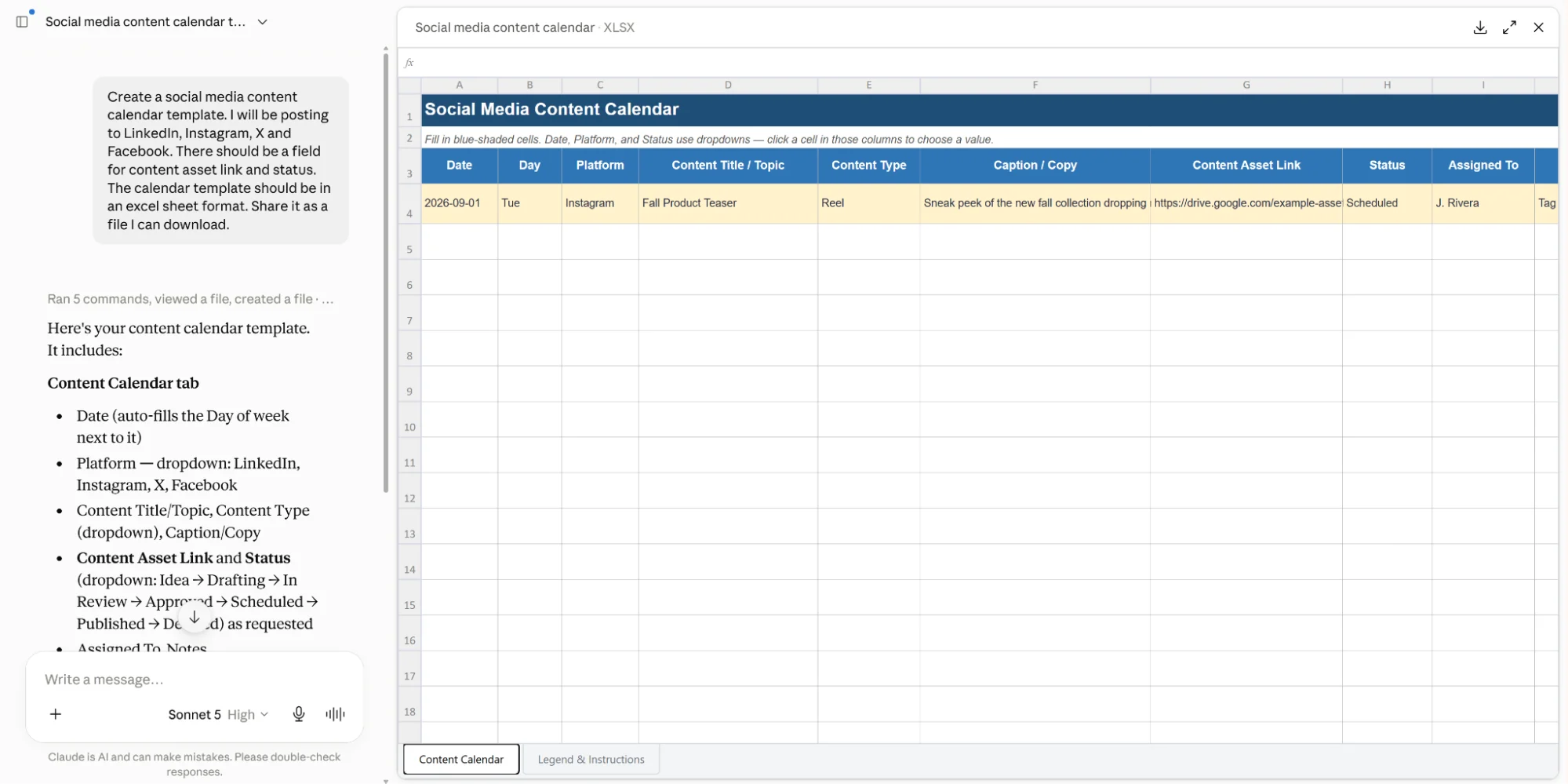Select the Reel content type cell
Screen dimensions: 1568x784
tap(868, 203)
